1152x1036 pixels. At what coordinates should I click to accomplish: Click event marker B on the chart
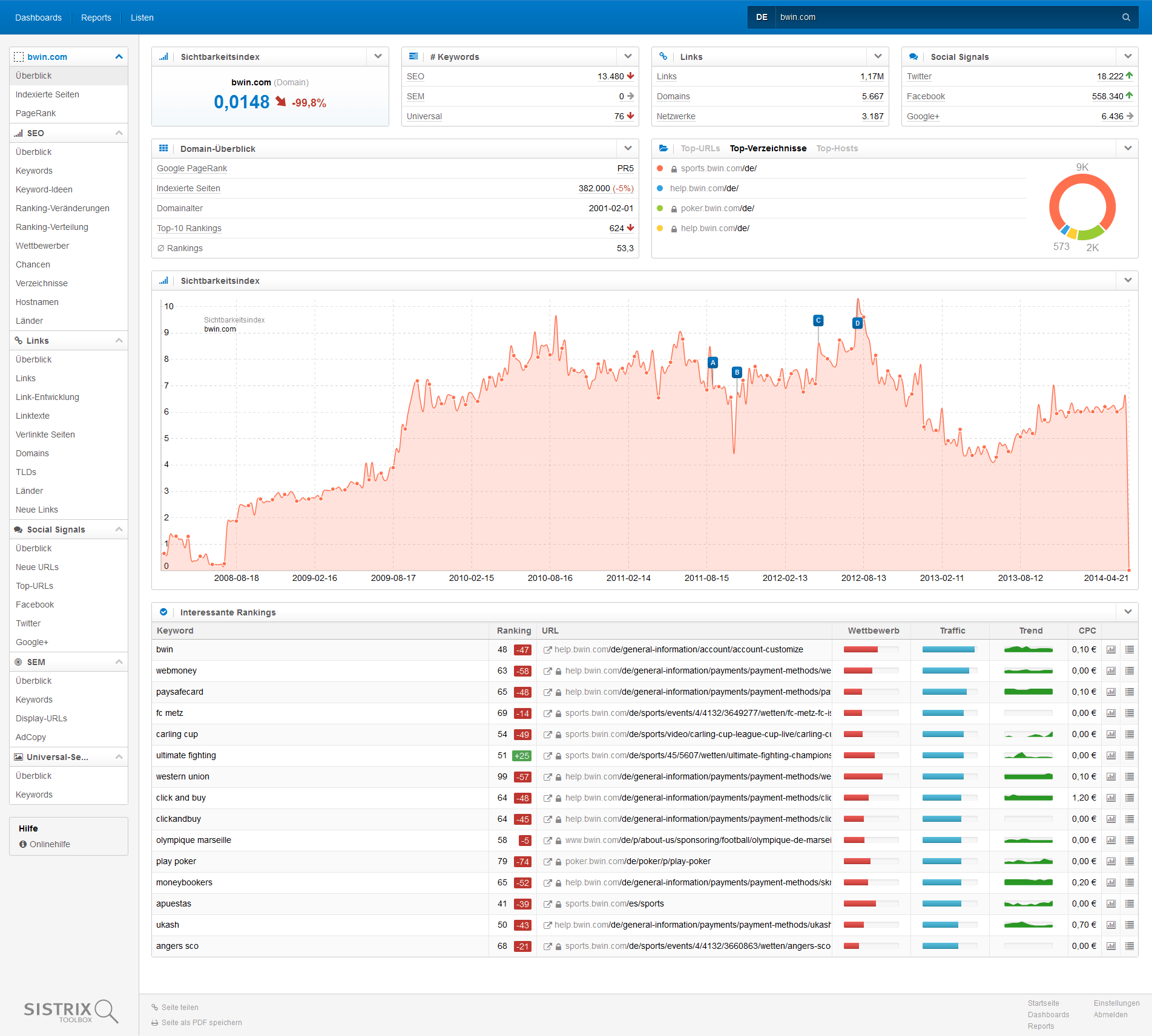(737, 372)
